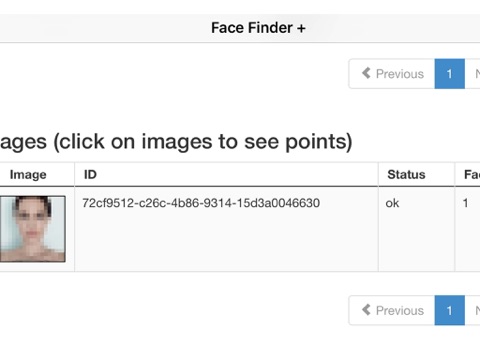Click the image ID 72cf9512 text
The height and width of the screenshot is (360, 480).
tap(201, 203)
